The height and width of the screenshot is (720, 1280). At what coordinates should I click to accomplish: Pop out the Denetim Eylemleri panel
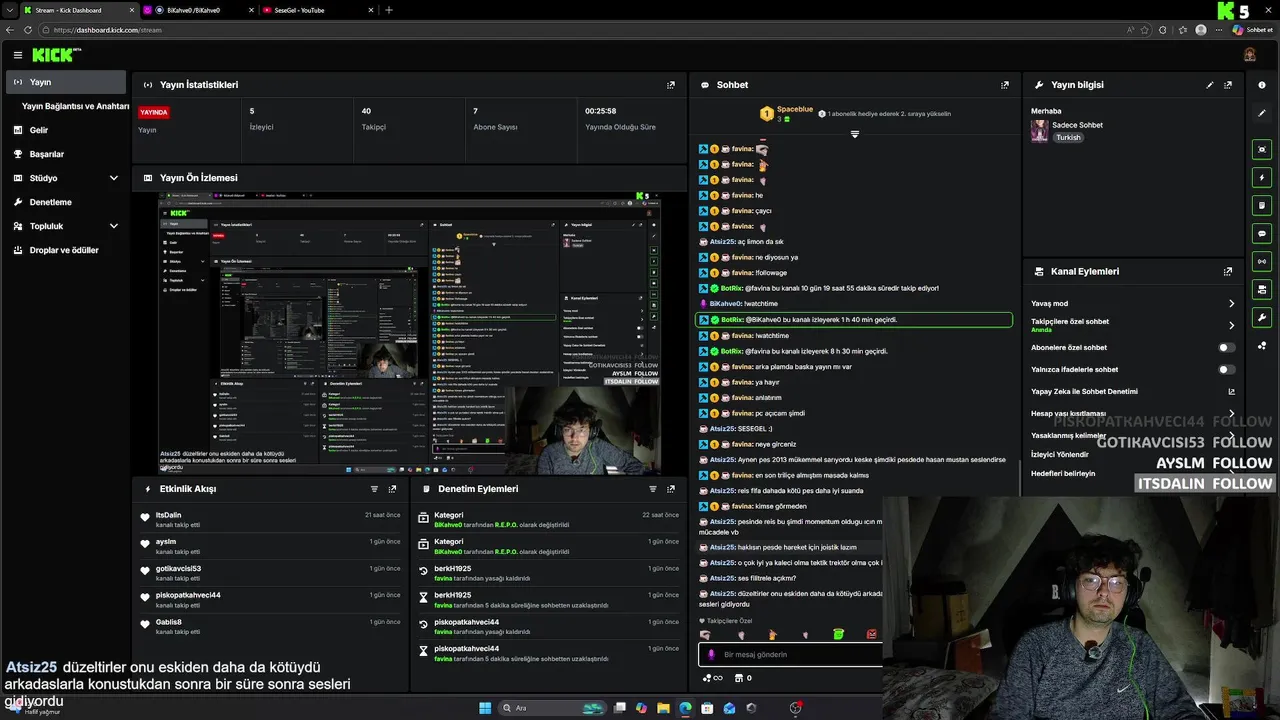pos(671,489)
